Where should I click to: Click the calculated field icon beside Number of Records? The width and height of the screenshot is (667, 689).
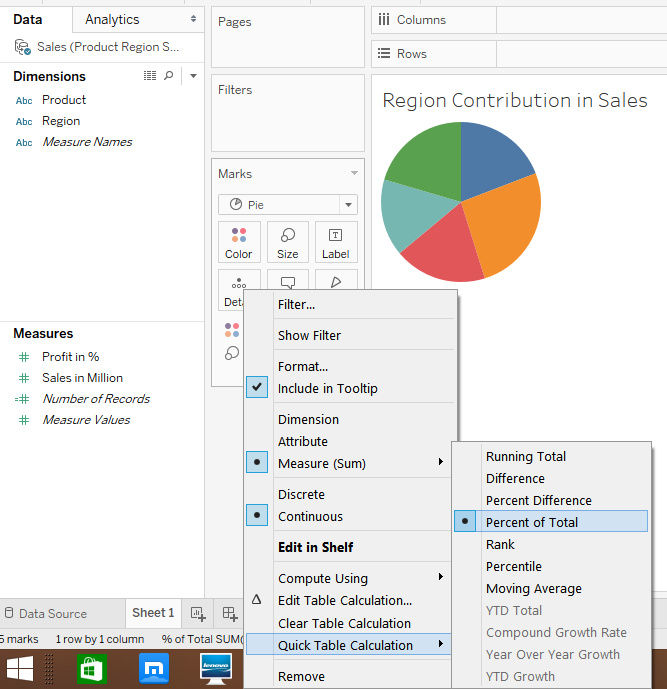click(x=22, y=399)
